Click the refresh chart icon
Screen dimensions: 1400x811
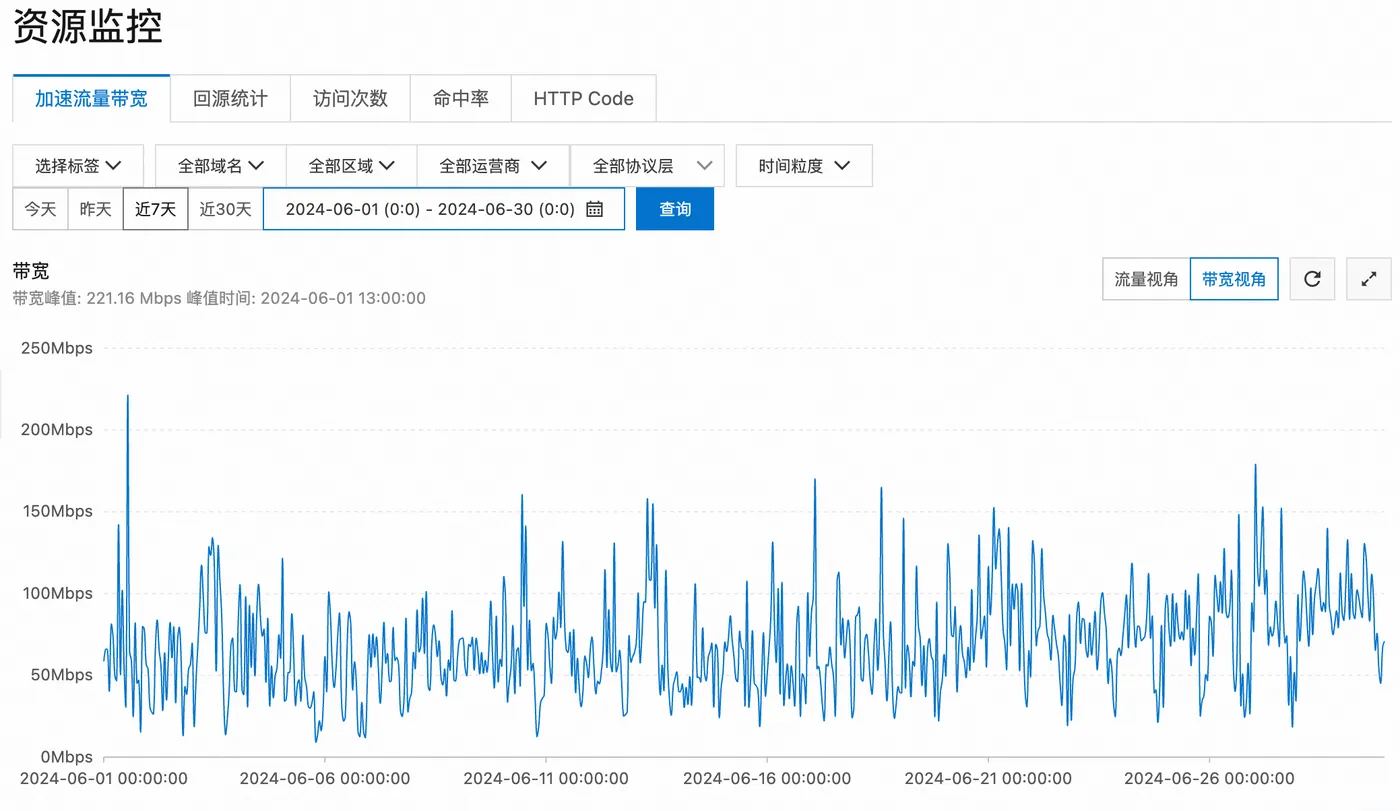(1312, 279)
